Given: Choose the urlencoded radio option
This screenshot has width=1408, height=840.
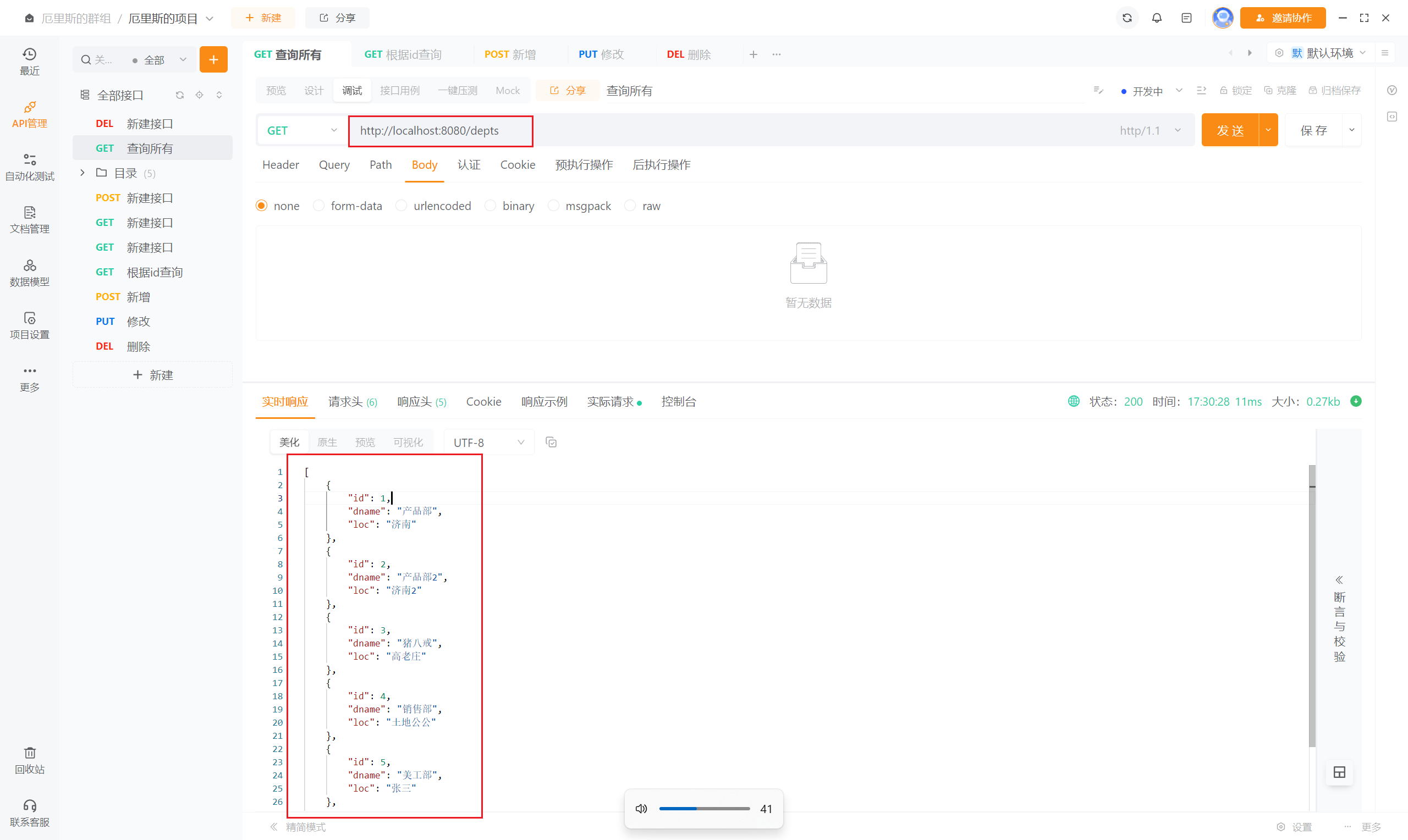Looking at the screenshot, I should click(x=402, y=206).
